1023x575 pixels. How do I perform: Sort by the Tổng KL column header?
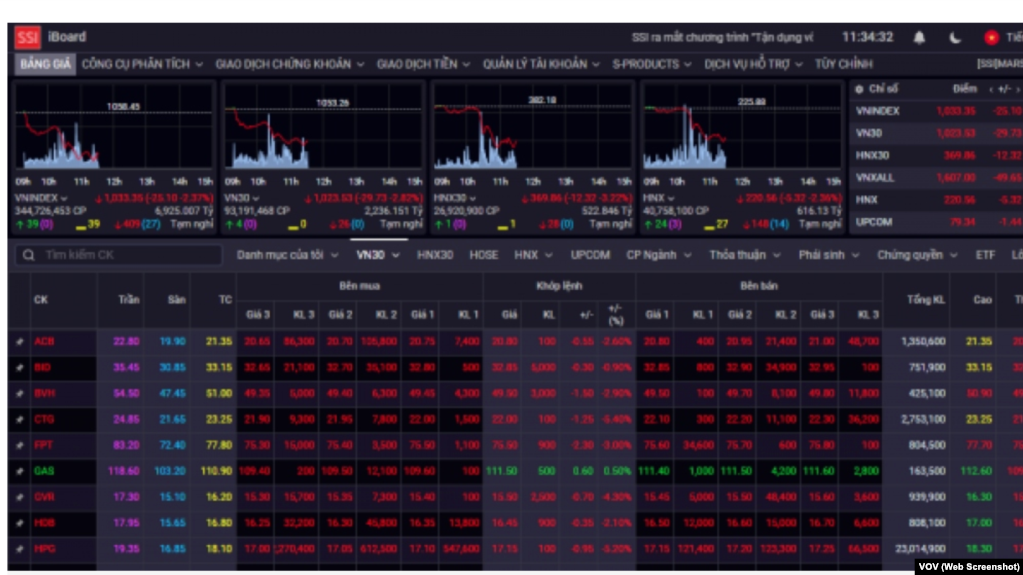926,300
